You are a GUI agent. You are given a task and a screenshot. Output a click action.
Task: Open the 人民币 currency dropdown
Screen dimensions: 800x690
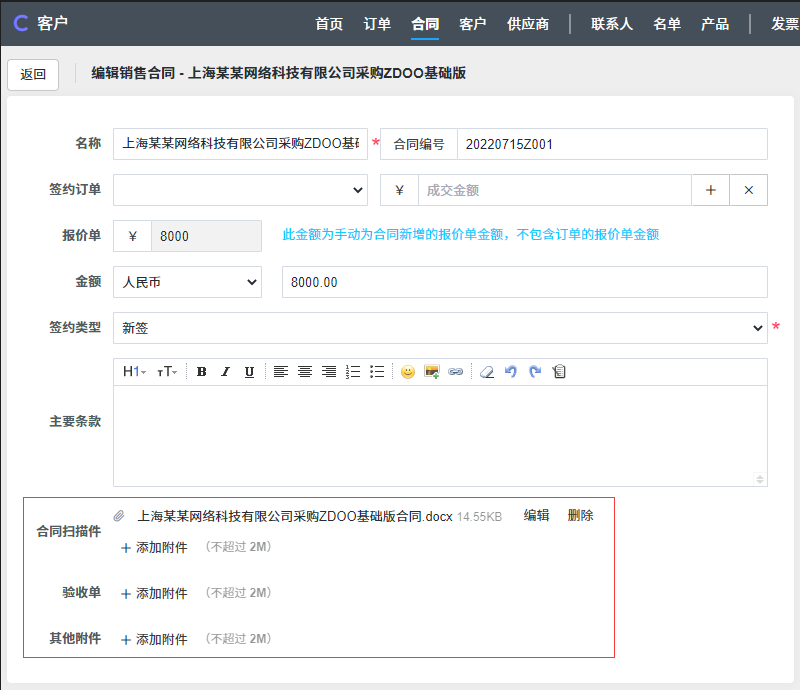coord(187,282)
